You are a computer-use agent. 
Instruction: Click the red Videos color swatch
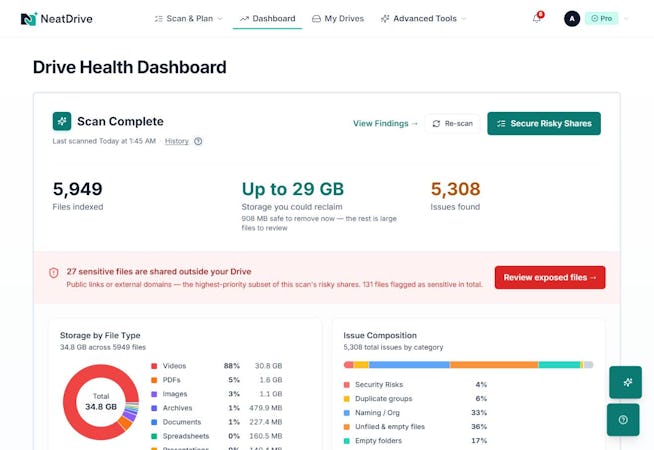click(x=154, y=366)
